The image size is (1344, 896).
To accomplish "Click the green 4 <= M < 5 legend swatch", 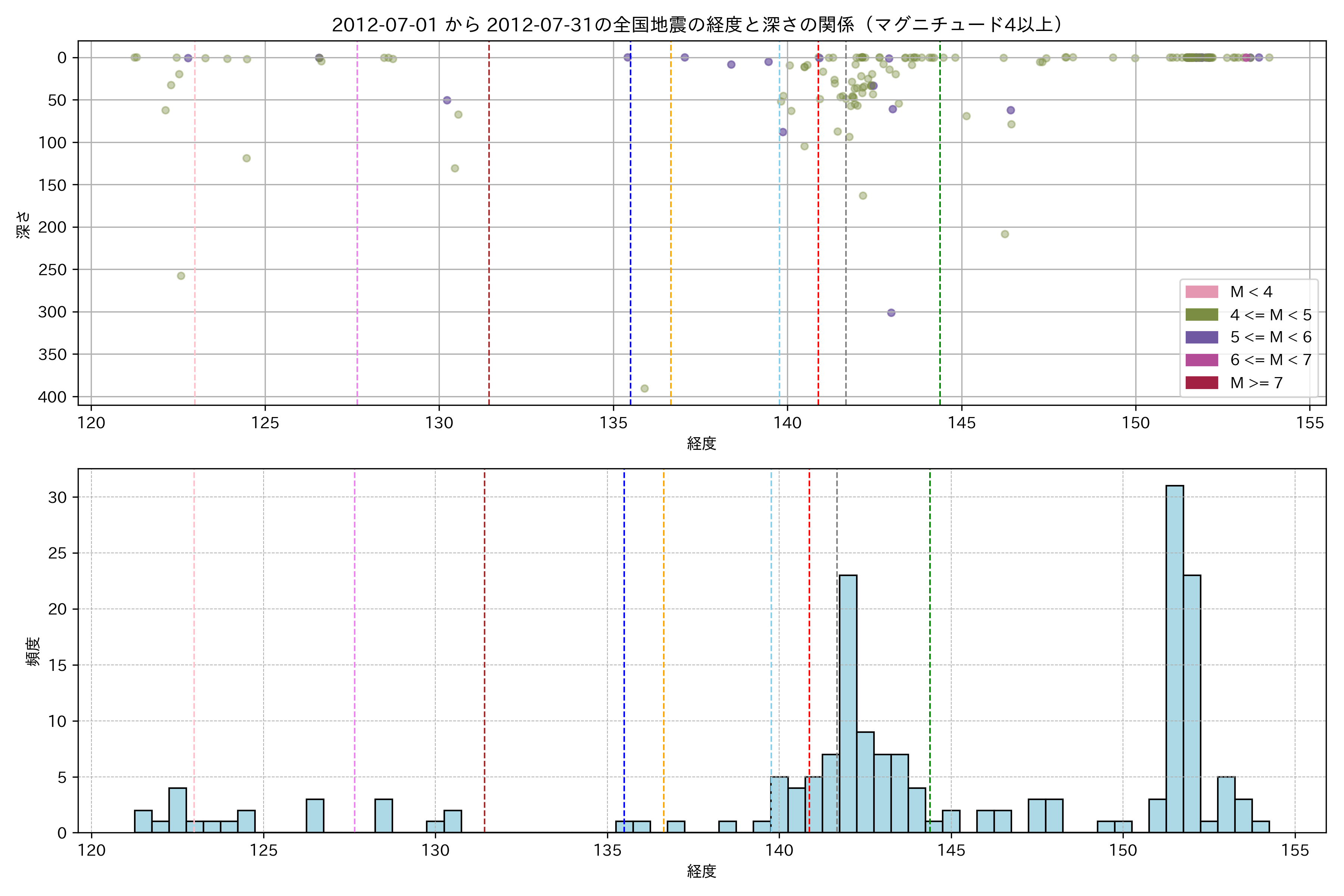I will tap(1201, 315).
